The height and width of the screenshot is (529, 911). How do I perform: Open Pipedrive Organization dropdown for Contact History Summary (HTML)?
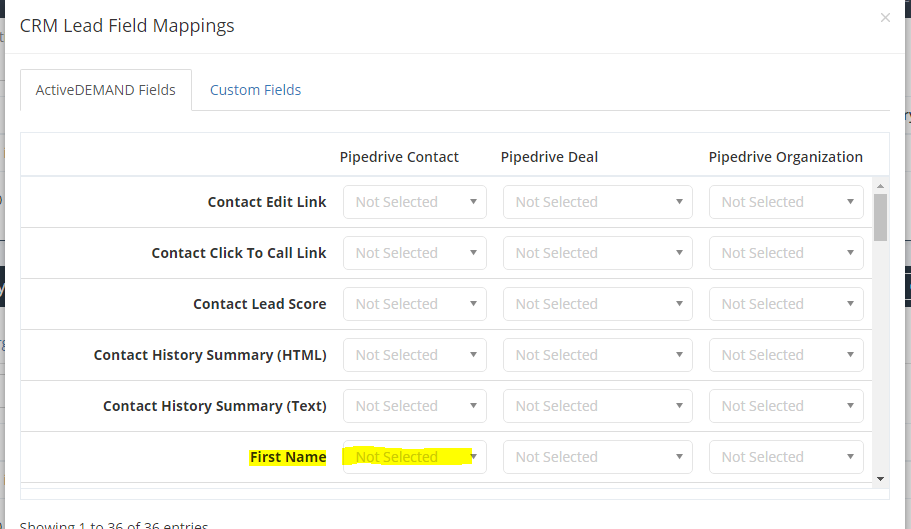(x=786, y=355)
